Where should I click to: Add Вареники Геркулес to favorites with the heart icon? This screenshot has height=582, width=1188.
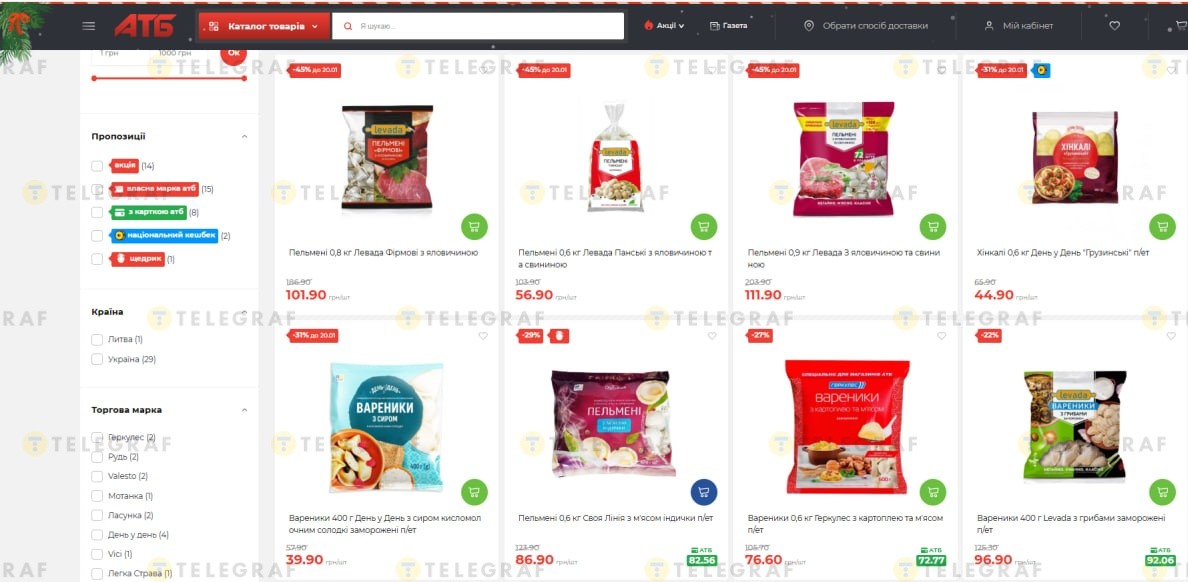(x=941, y=336)
